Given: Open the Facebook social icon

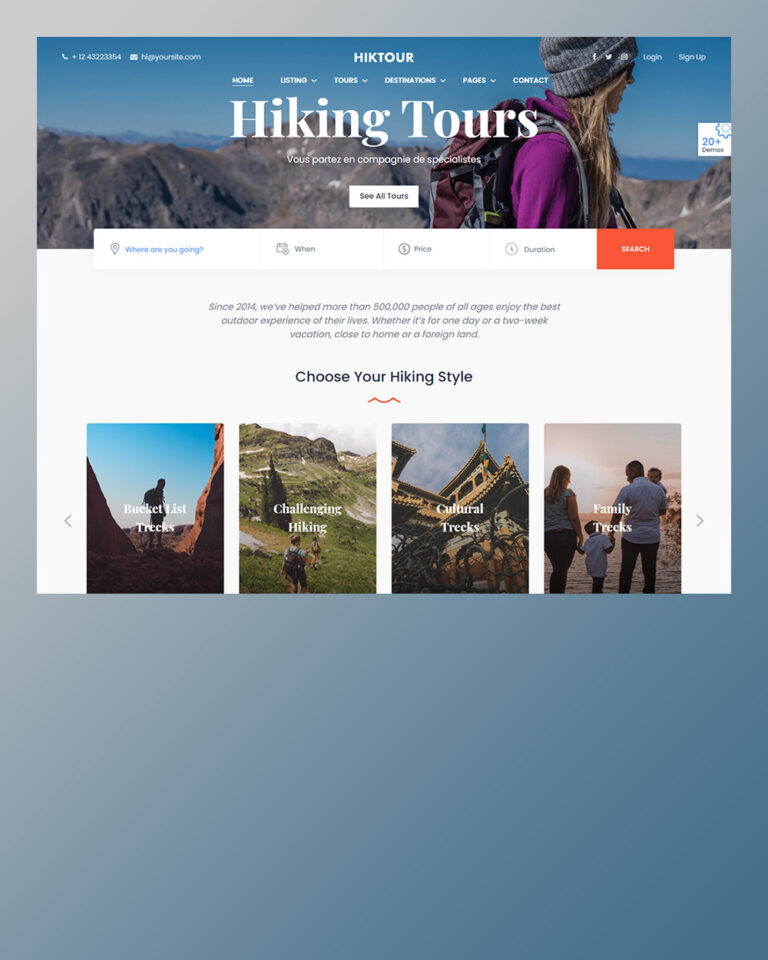Looking at the screenshot, I should pyautogui.click(x=594, y=57).
